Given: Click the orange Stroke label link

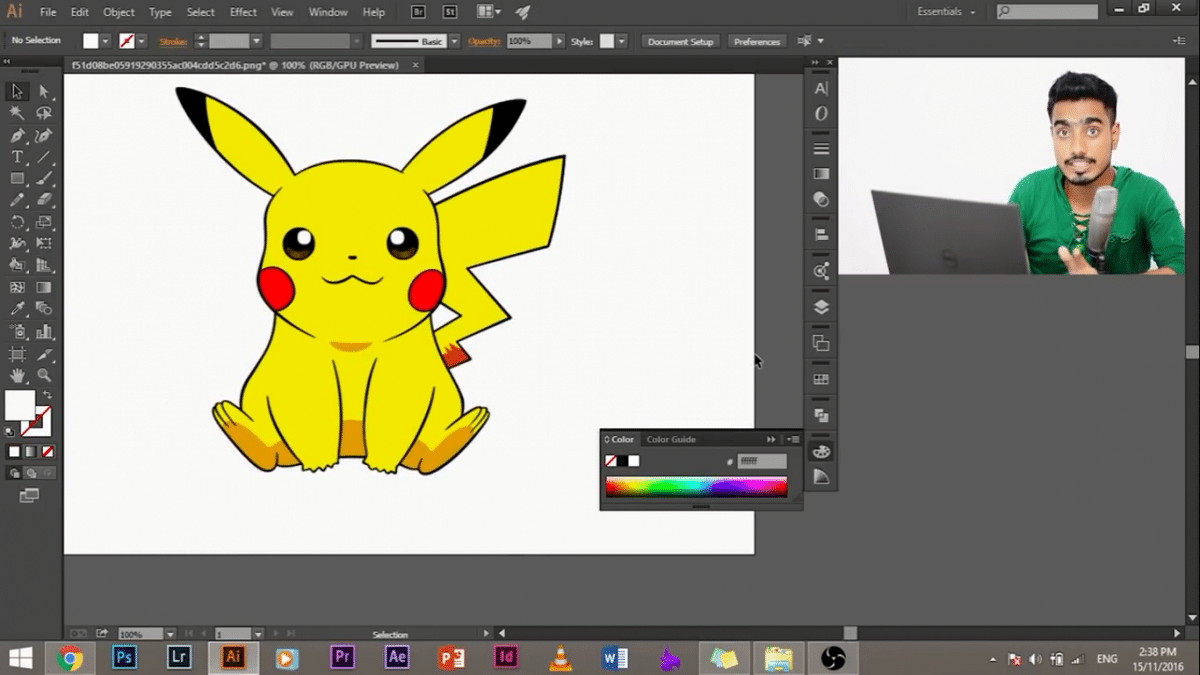Looking at the screenshot, I should tap(173, 41).
